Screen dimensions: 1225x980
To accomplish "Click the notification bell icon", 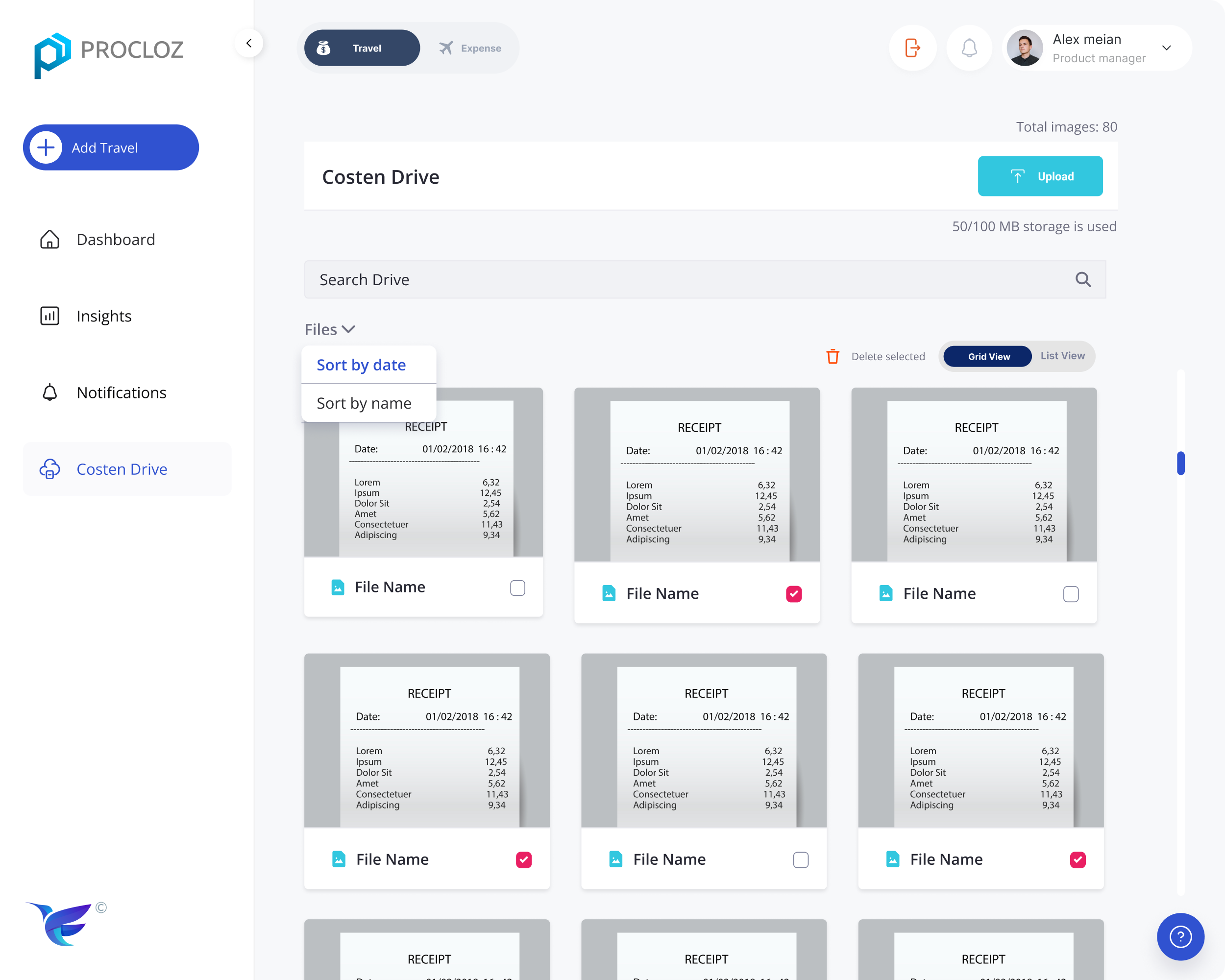I will point(969,48).
